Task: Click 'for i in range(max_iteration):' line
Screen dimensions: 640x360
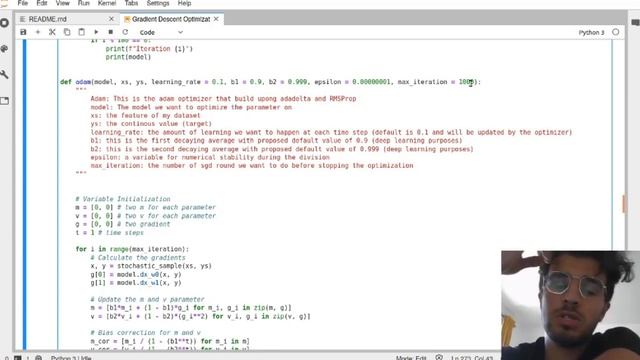Action: [x=132, y=249]
